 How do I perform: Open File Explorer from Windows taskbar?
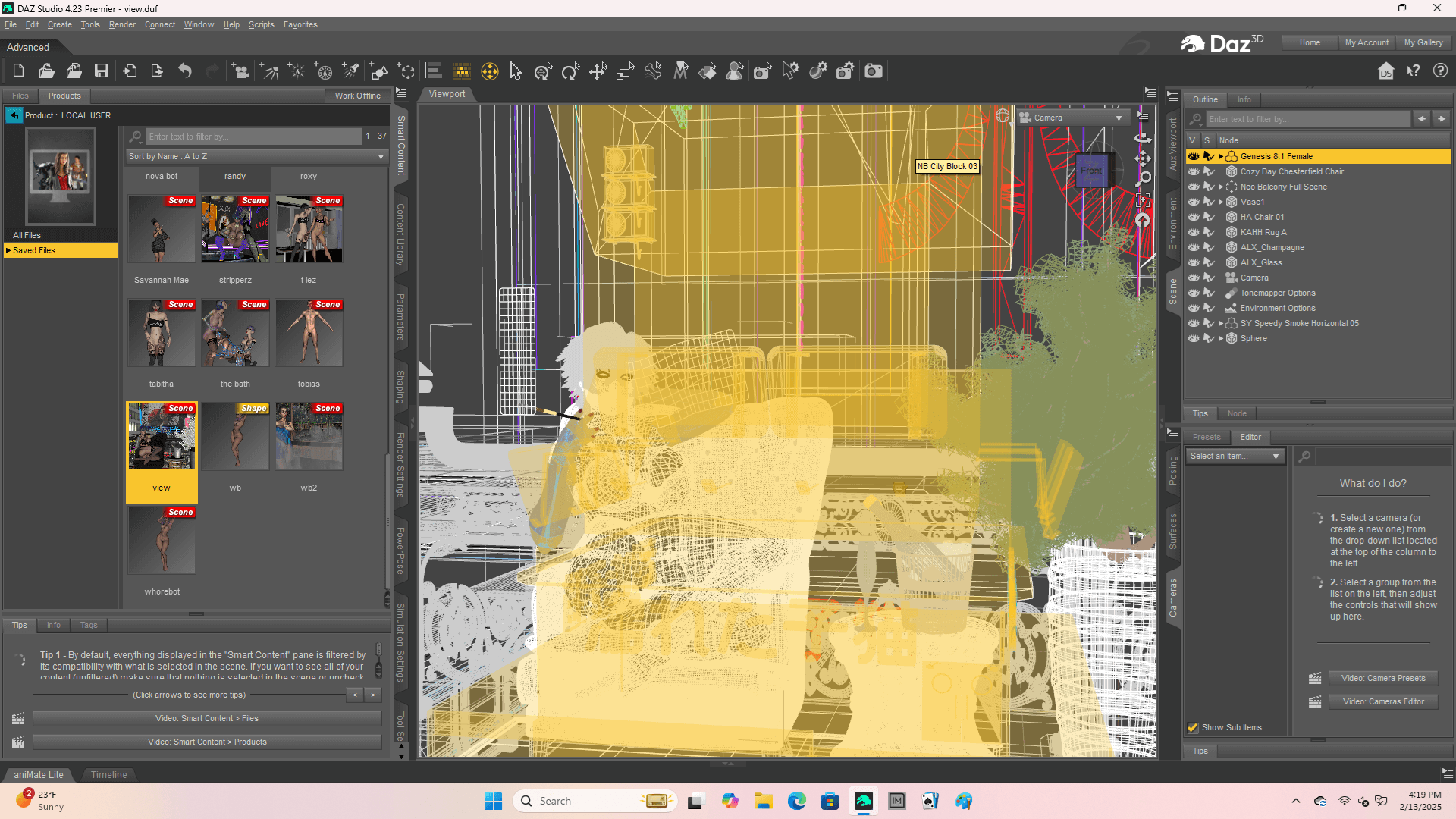coord(763,801)
